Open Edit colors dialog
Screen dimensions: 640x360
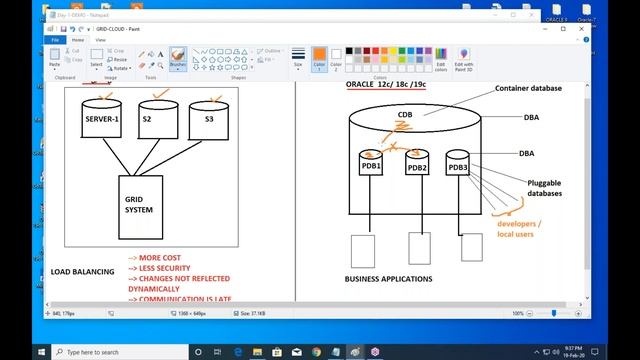point(441,60)
